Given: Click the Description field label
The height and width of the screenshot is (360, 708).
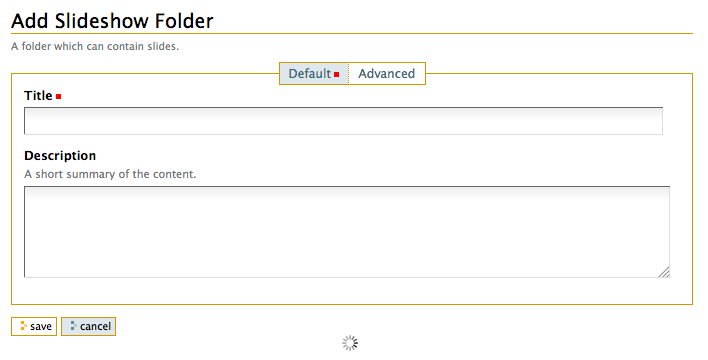Looking at the screenshot, I should pos(60,155).
